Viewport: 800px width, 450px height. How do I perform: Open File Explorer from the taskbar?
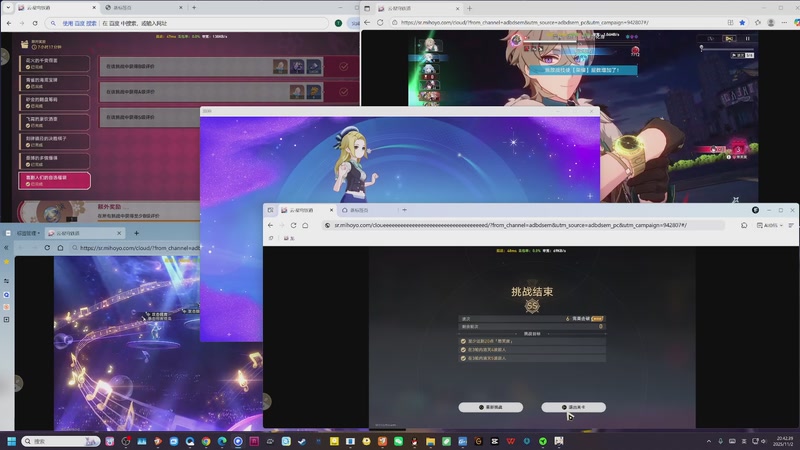pos(430,441)
